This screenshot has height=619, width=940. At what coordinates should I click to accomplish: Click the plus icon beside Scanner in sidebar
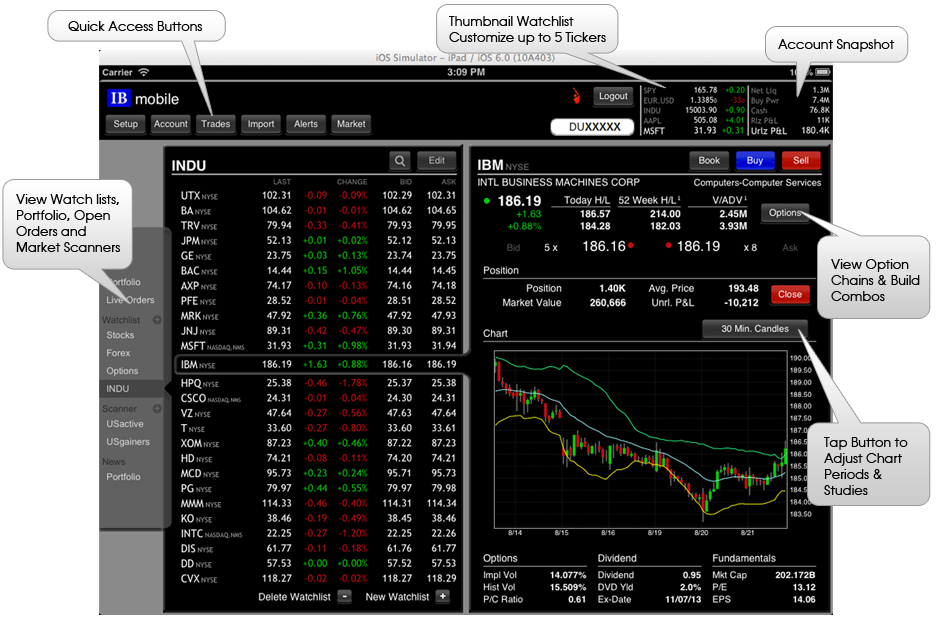click(x=157, y=409)
